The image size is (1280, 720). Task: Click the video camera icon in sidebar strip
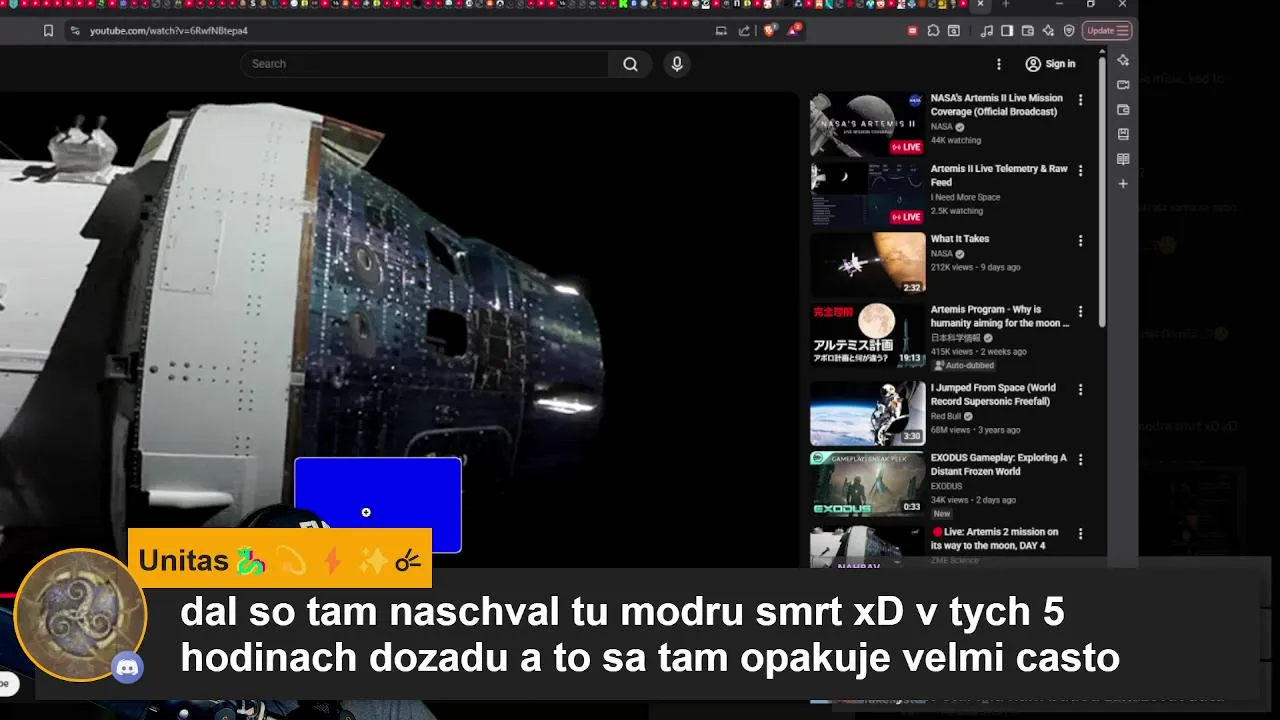click(1123, 85)
